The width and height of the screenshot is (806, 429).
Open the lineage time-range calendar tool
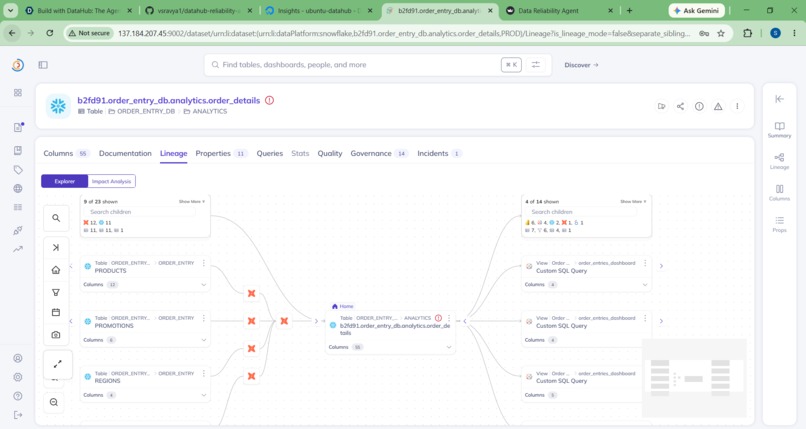(x=56, y=312)
